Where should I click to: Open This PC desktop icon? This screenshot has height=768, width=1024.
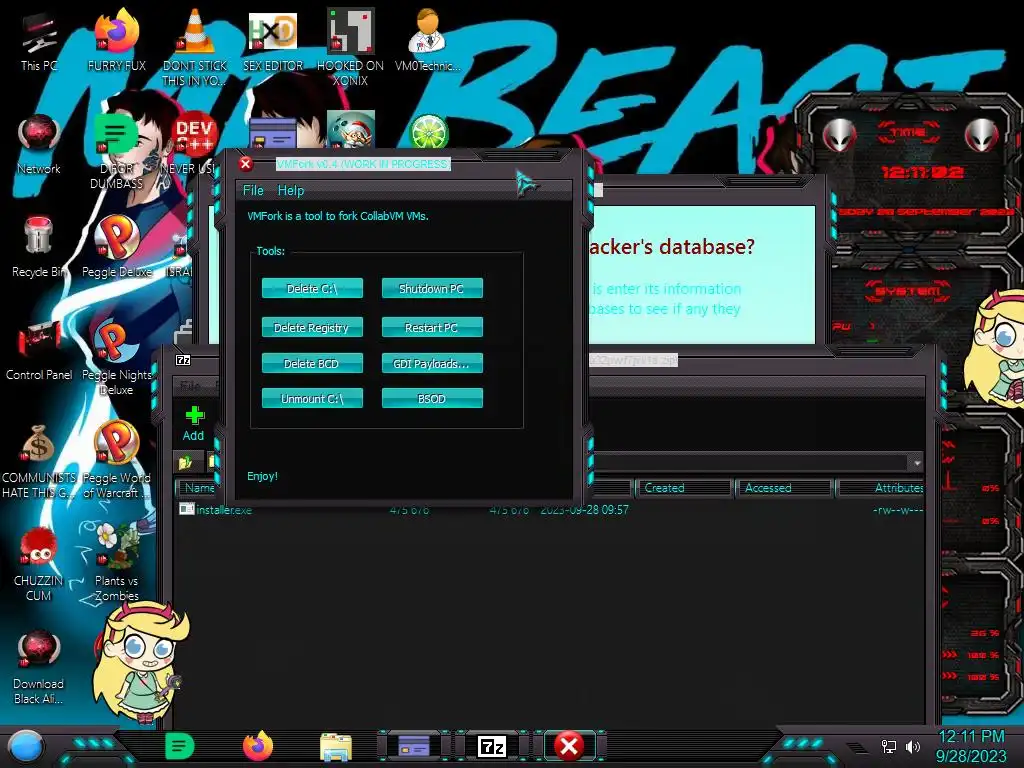[x=39, y=40]
